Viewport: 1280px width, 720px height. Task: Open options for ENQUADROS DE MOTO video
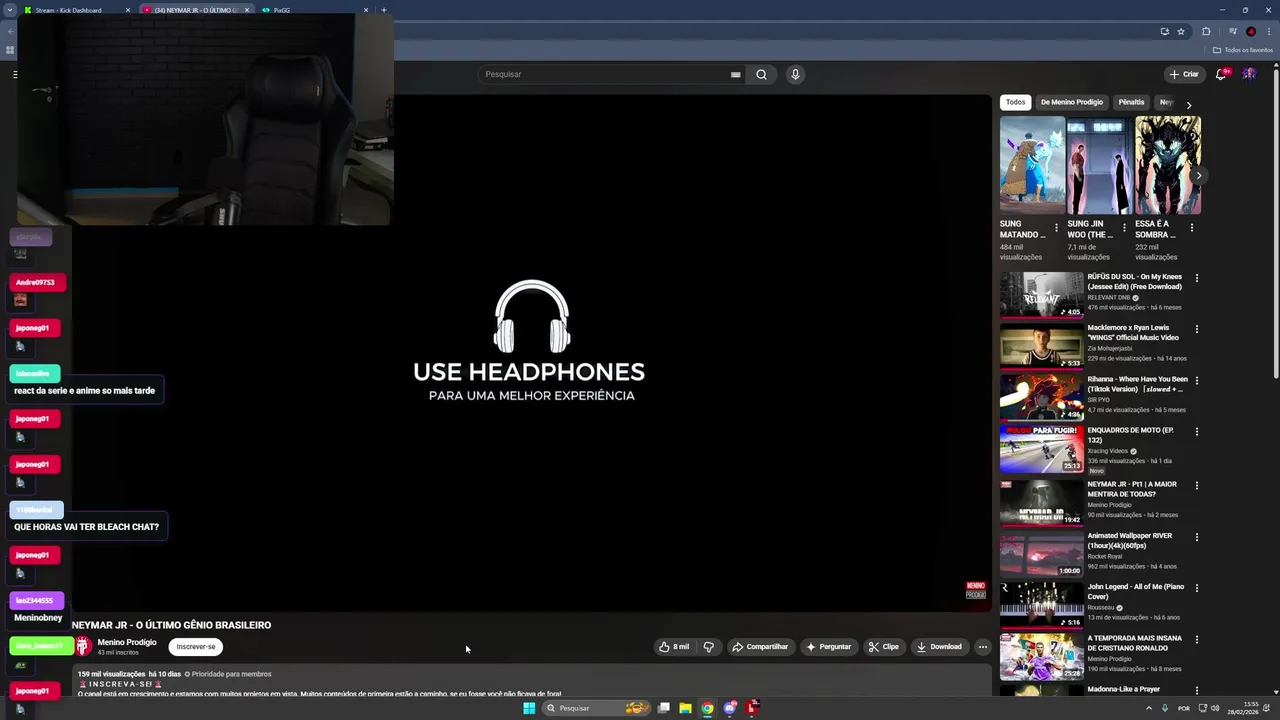1197,432
